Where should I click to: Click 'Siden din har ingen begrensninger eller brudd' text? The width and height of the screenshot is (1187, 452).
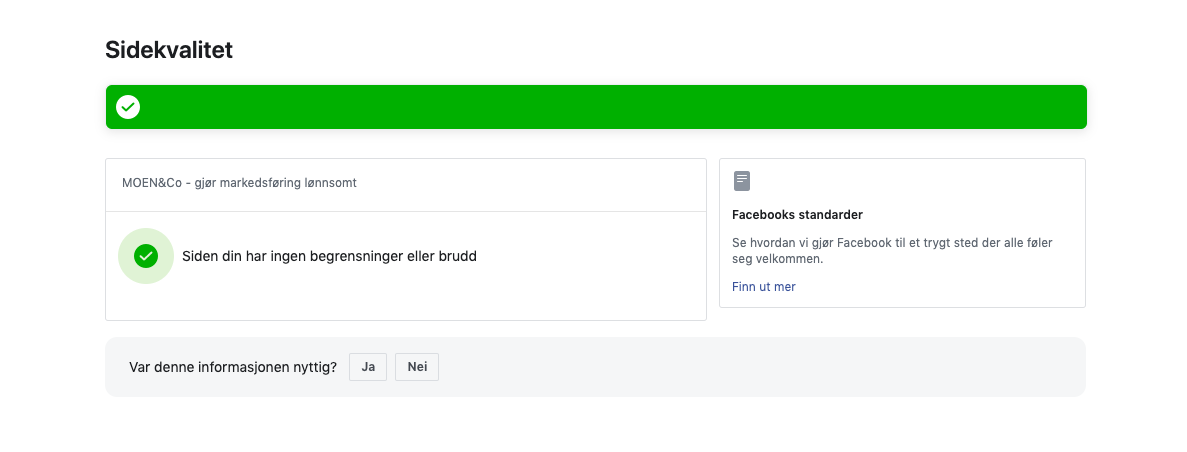[329, 257]
